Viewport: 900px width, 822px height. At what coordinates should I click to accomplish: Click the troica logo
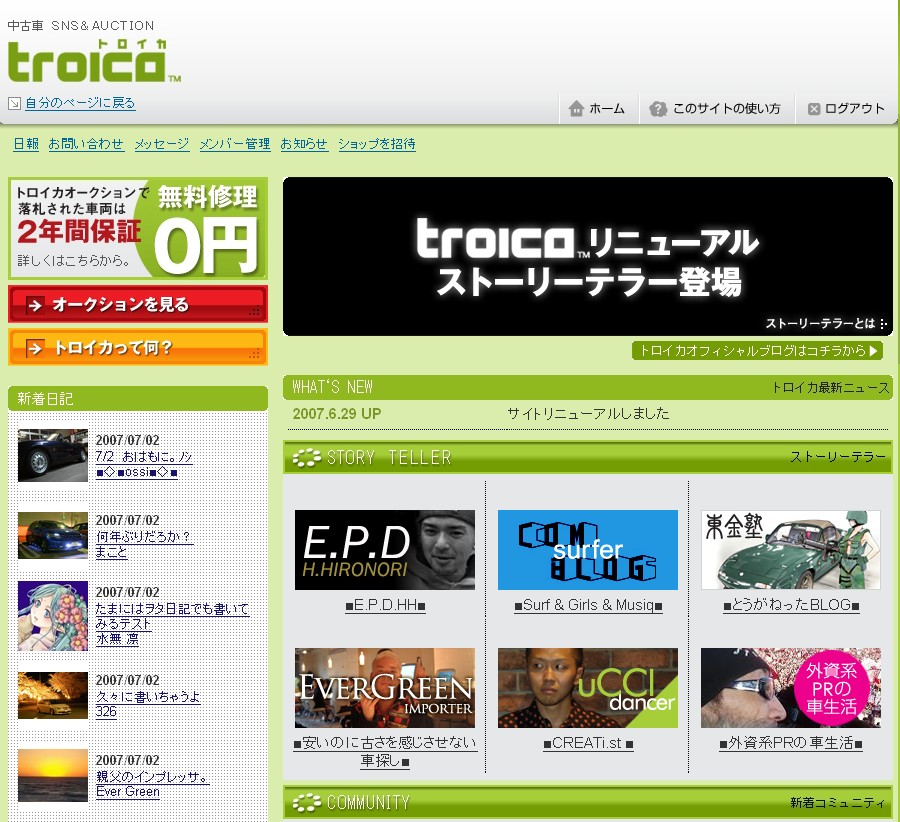click(x=94, y=61)
